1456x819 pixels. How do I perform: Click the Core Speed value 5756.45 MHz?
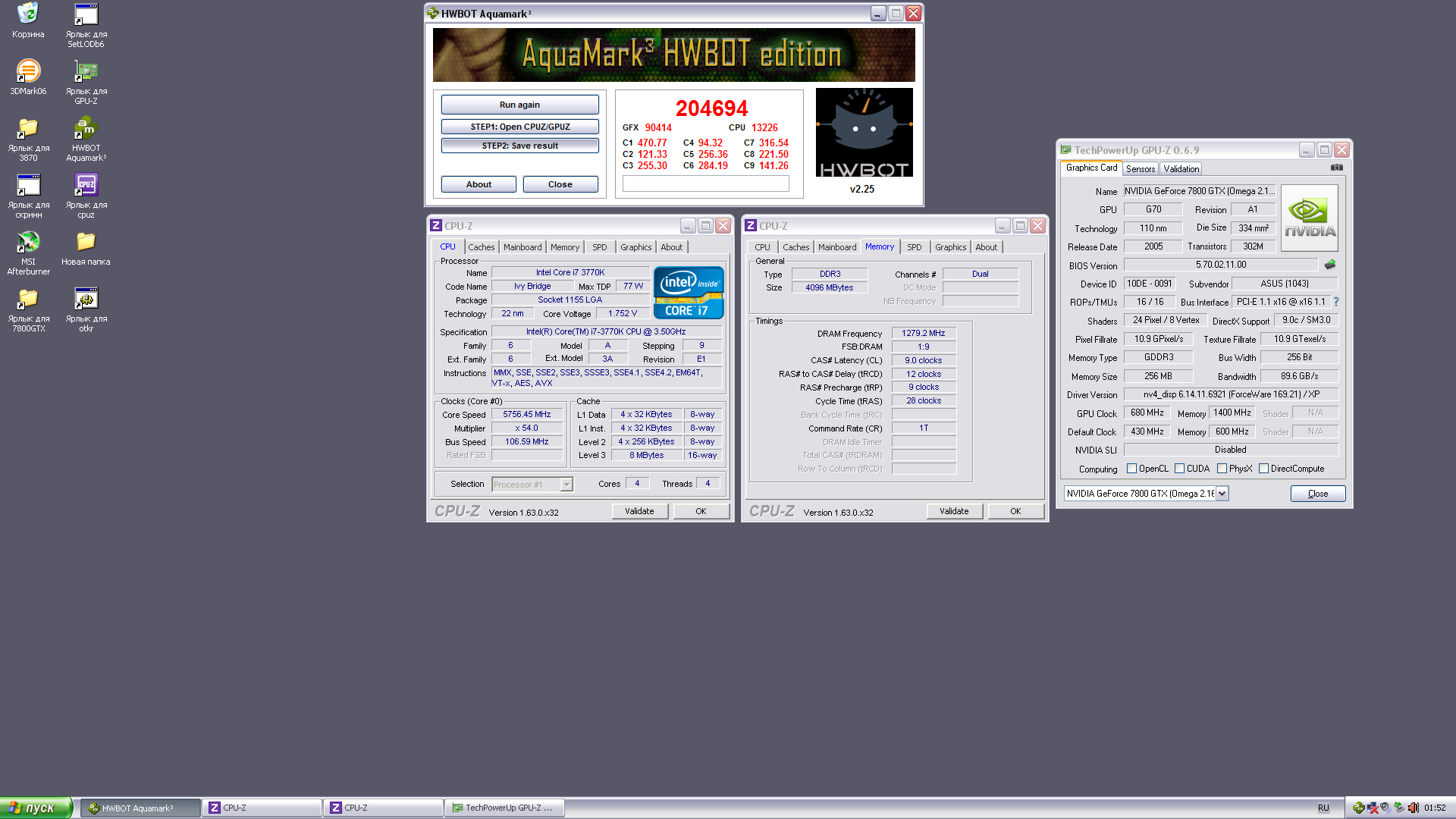coord(527,414)
